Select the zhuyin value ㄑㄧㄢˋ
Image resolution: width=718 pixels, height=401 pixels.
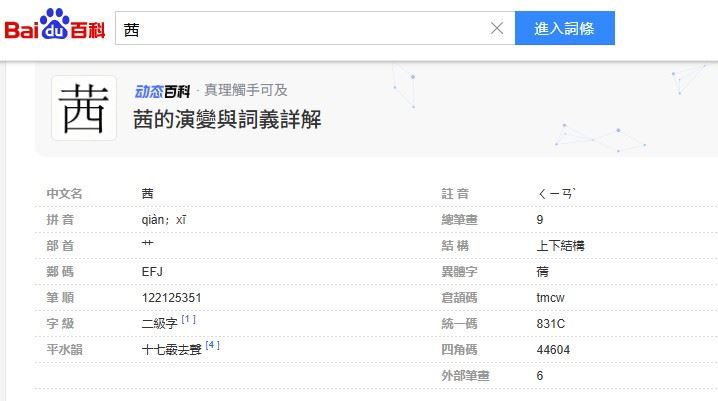click(x=556, y=194)
